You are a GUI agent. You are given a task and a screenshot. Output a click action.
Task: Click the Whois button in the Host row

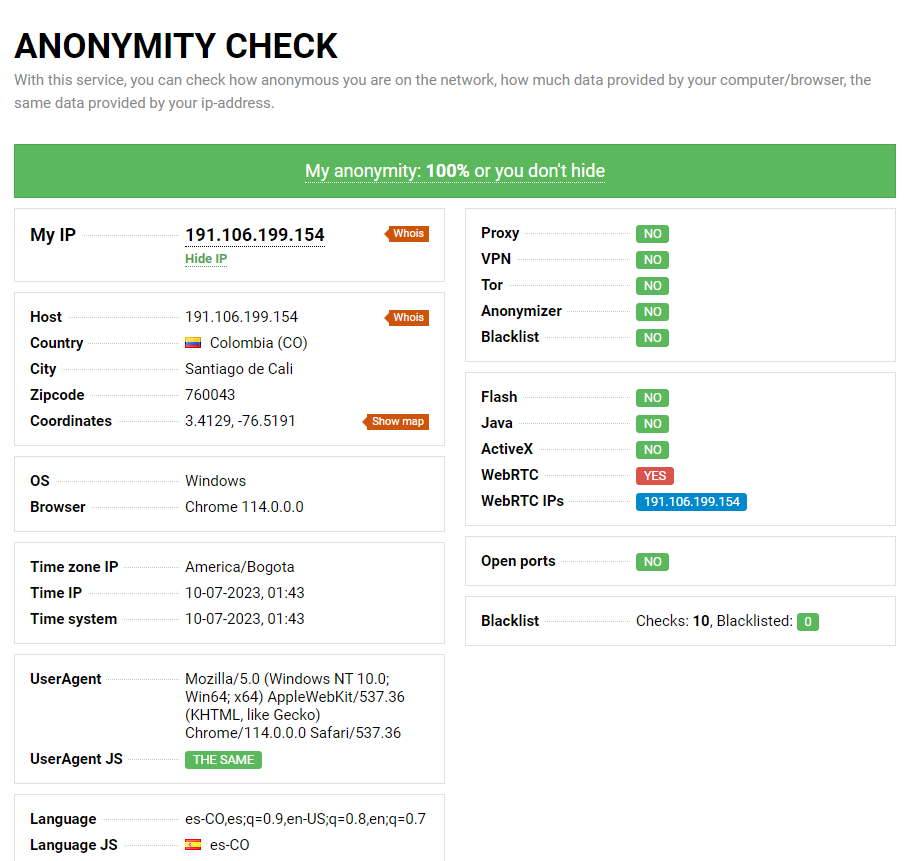pos(407,318)
